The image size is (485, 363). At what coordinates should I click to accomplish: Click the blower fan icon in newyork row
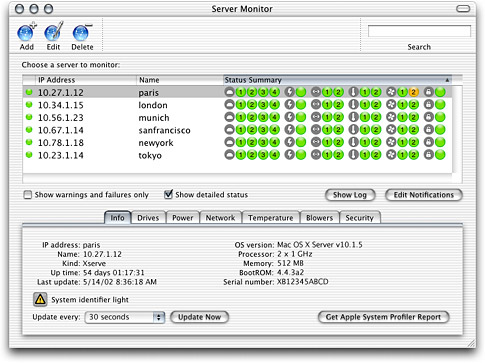pos(391,143)
